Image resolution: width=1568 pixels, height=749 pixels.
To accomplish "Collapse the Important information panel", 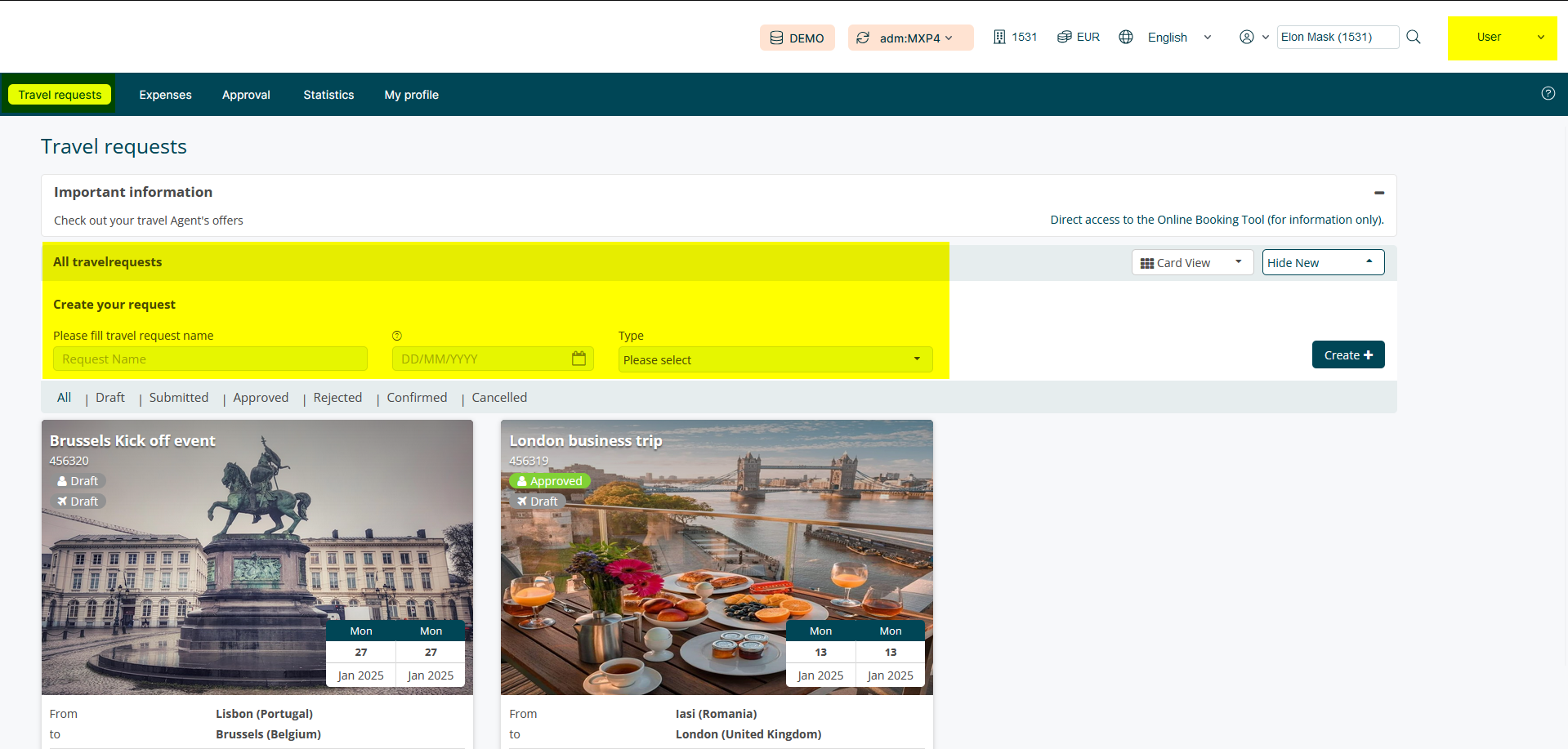I will (1378, 193).
